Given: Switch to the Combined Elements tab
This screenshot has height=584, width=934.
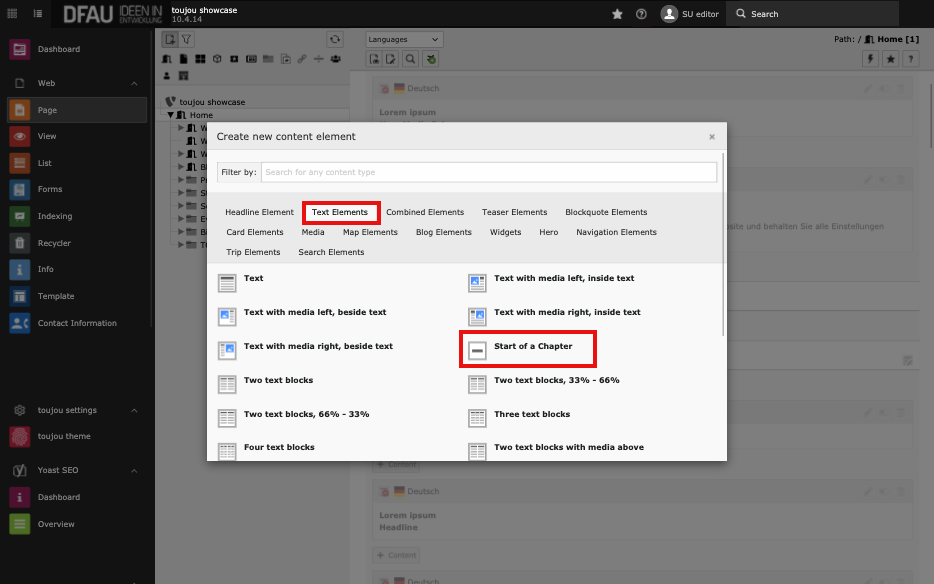Looking at the screenshot, I should click(425, 212).
